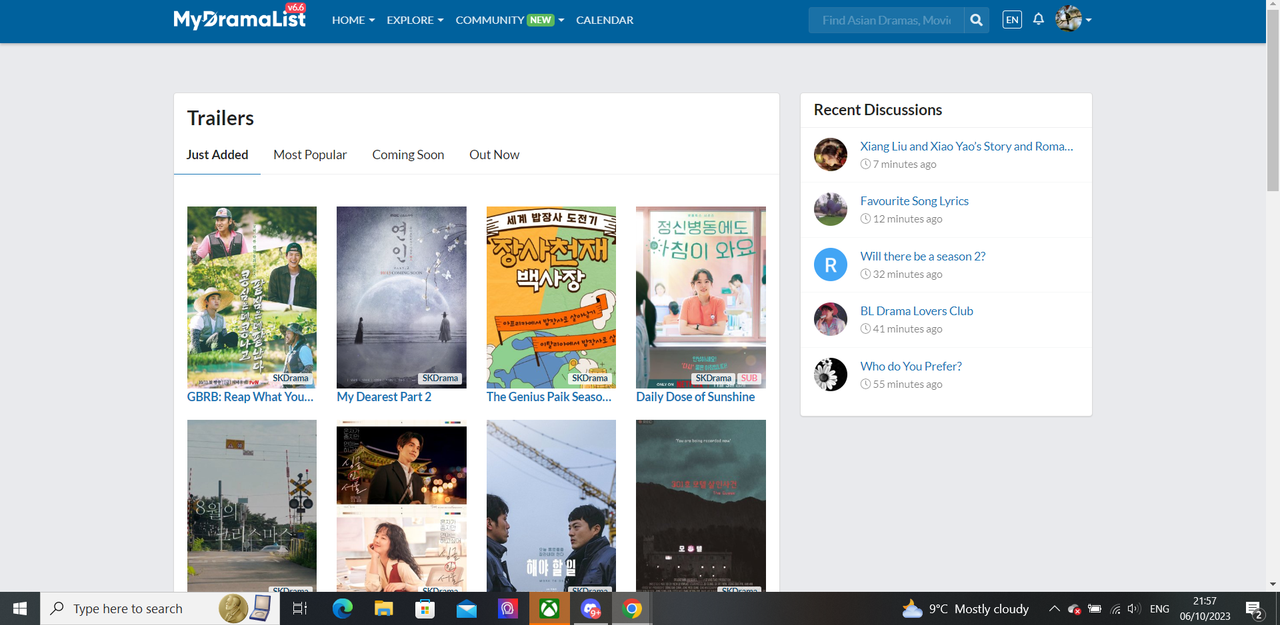The image size is (1280, 625).
Task: Focus the Find Asian Dramas search field
Action: (886, 20)
